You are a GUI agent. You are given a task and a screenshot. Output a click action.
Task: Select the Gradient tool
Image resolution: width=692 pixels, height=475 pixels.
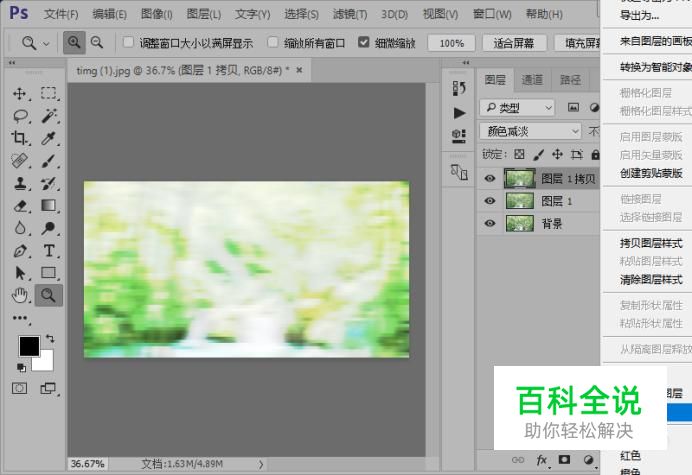(49, 206)
